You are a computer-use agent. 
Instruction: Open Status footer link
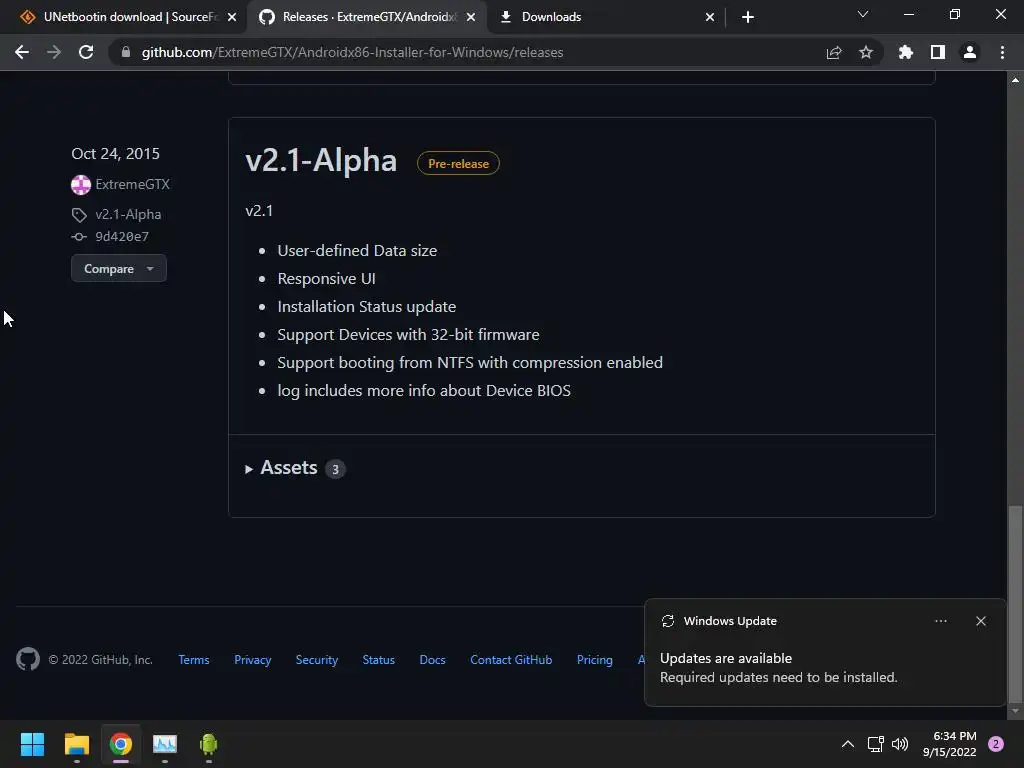coord(379,660)
